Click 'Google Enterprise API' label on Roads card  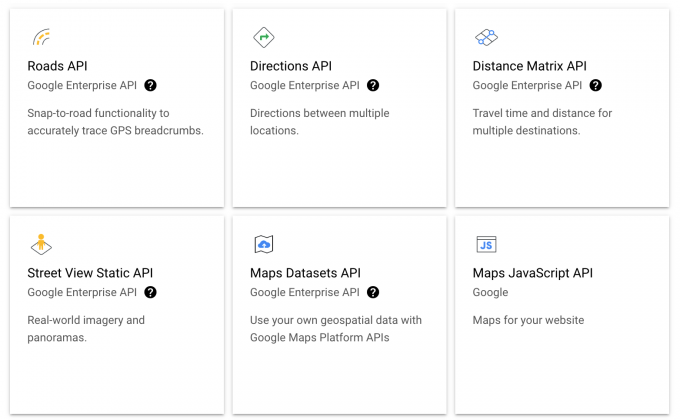point(82,85)
